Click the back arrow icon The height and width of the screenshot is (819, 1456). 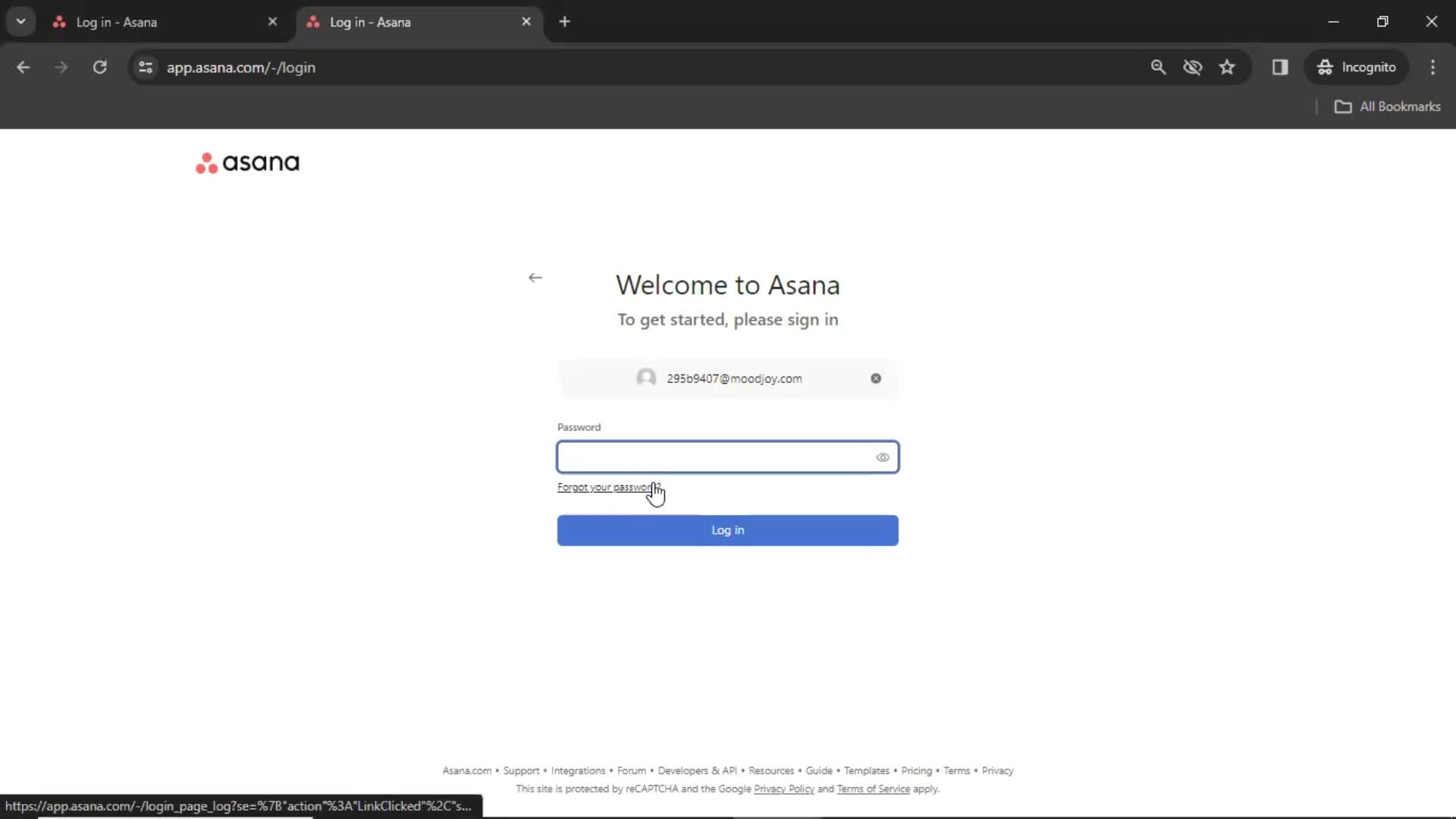coord(534,278)
